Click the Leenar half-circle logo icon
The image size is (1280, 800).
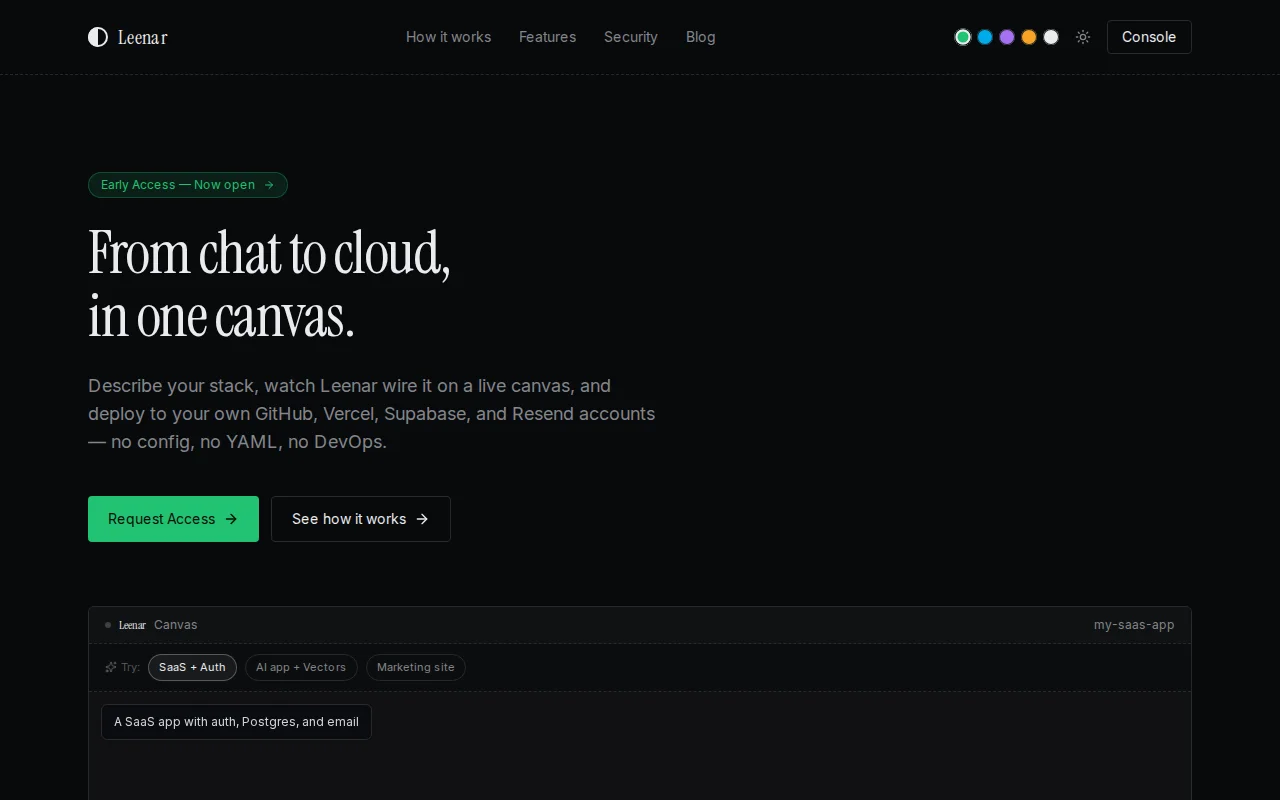(x=98, y=37)
